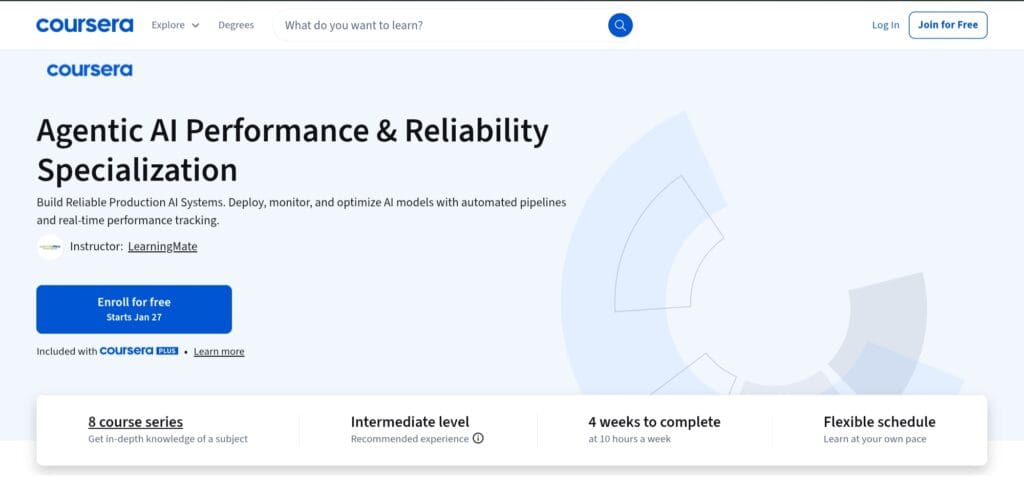Click the Agentic AI Performance & Reliability title

coord(293,150)
